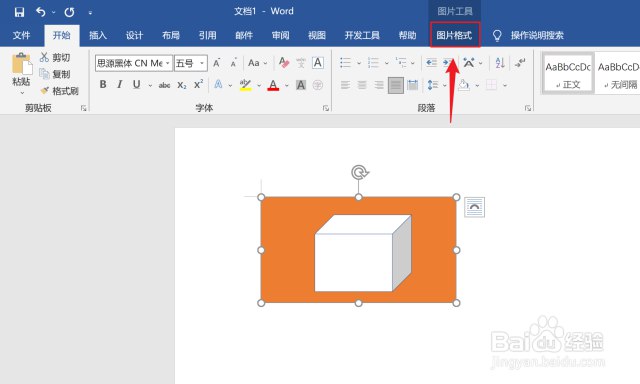Open the highlight color dropdown arrow
This screenshot has height=384, width=640.
click(259, 85)
